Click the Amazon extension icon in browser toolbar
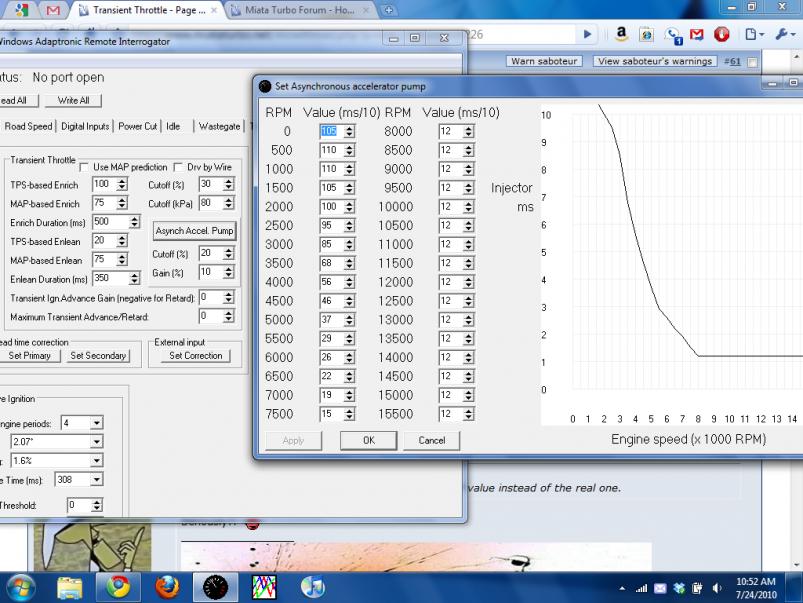The height and width of the screenshot is (603, 803). click(621, 34)
